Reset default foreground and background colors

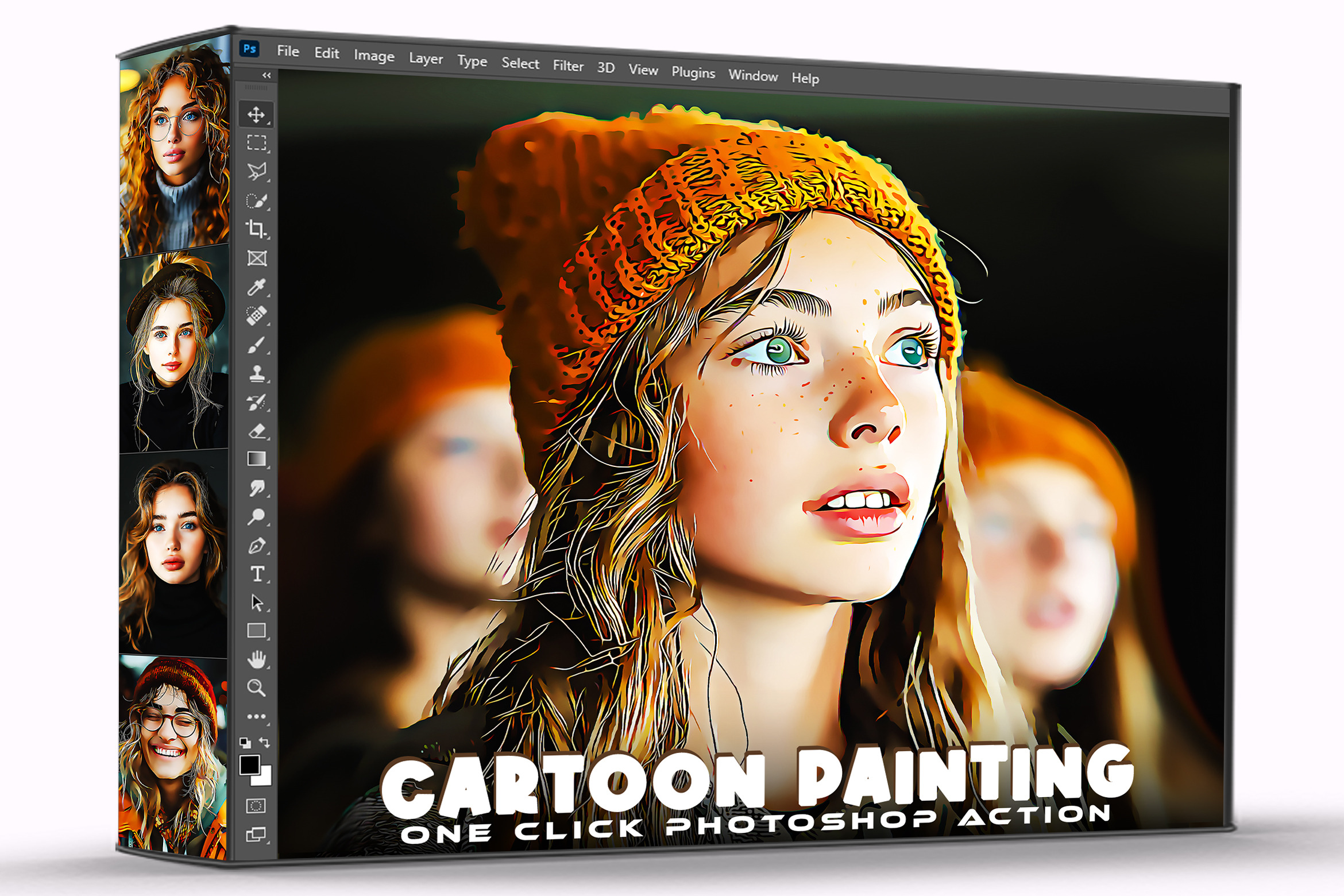(245, 743)
